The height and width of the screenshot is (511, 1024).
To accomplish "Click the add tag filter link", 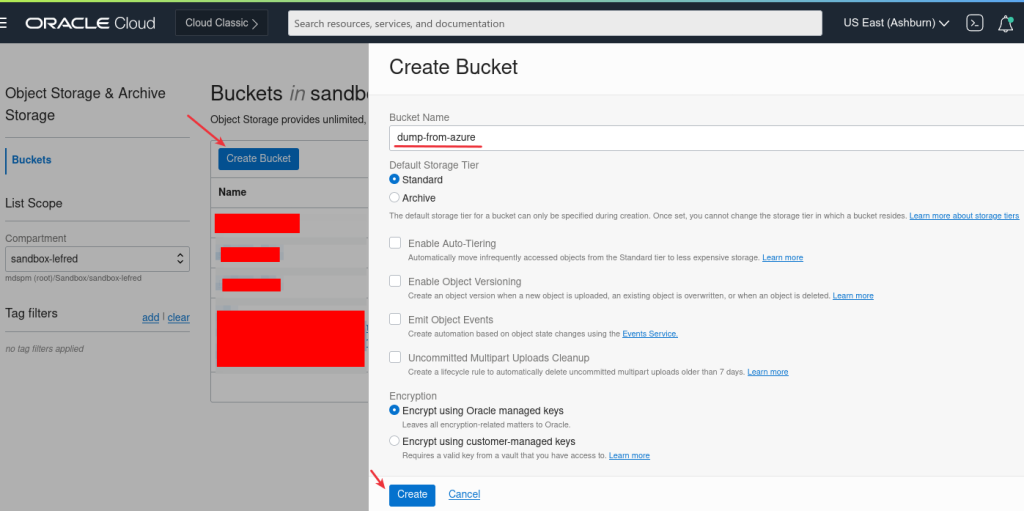I will click(x=151, y=318).
